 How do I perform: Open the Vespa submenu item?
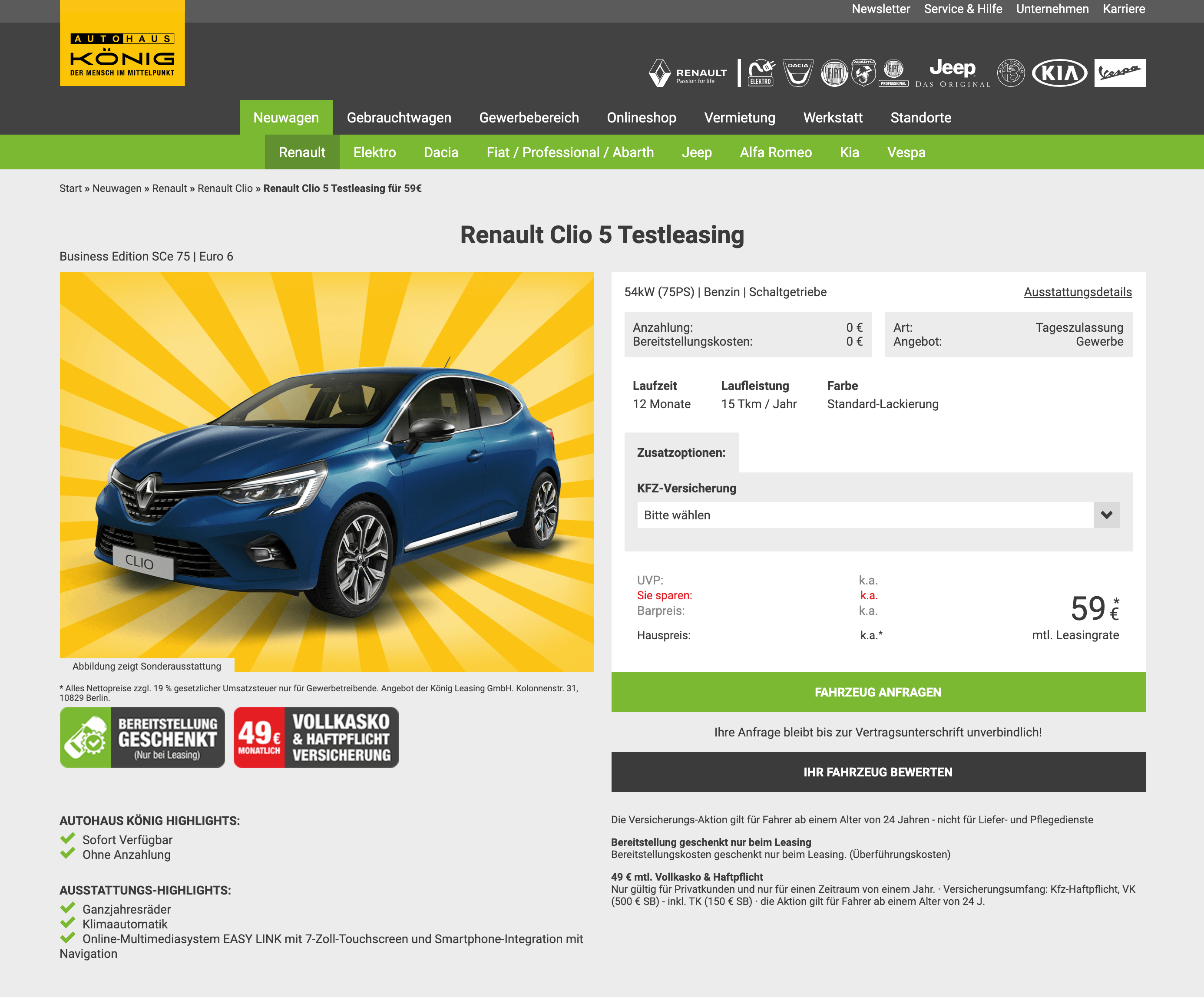[906, 152]
